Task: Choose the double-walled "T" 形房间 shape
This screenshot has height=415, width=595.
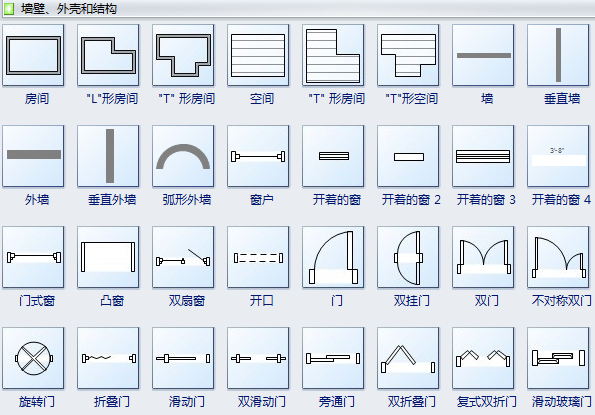Action: [183, 55]
